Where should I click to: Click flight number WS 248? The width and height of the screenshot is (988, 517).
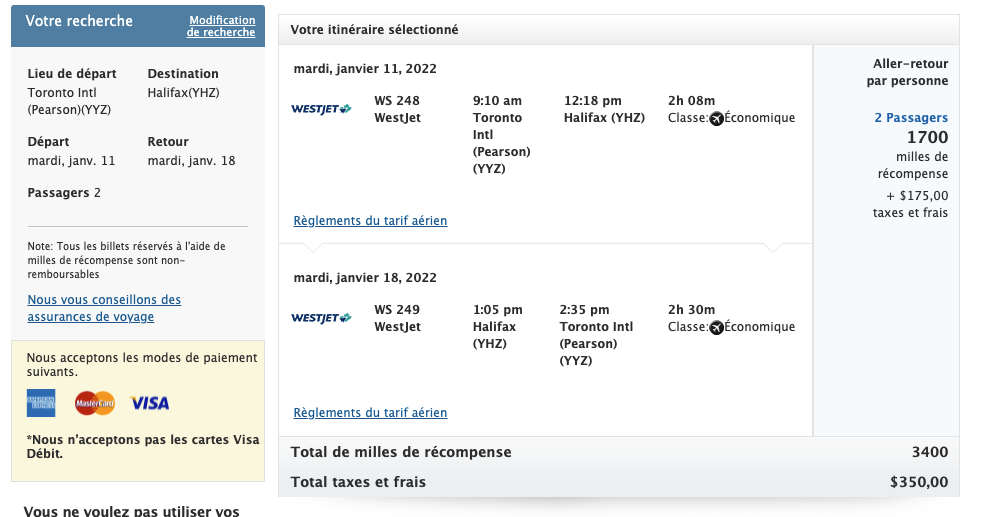[x=397, y=101]
